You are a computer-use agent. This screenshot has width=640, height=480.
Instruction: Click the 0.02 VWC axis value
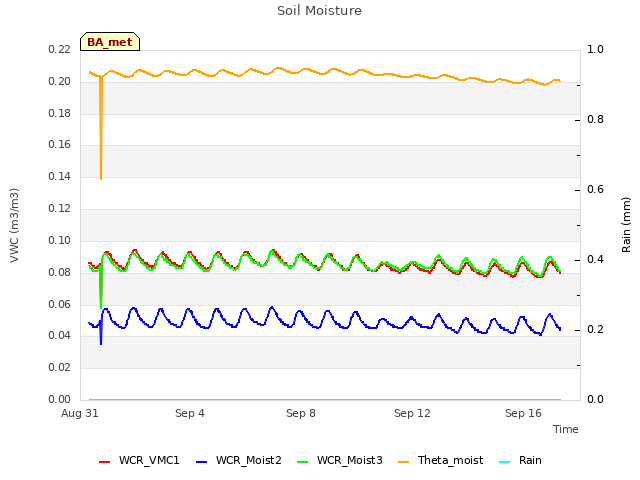60,367
